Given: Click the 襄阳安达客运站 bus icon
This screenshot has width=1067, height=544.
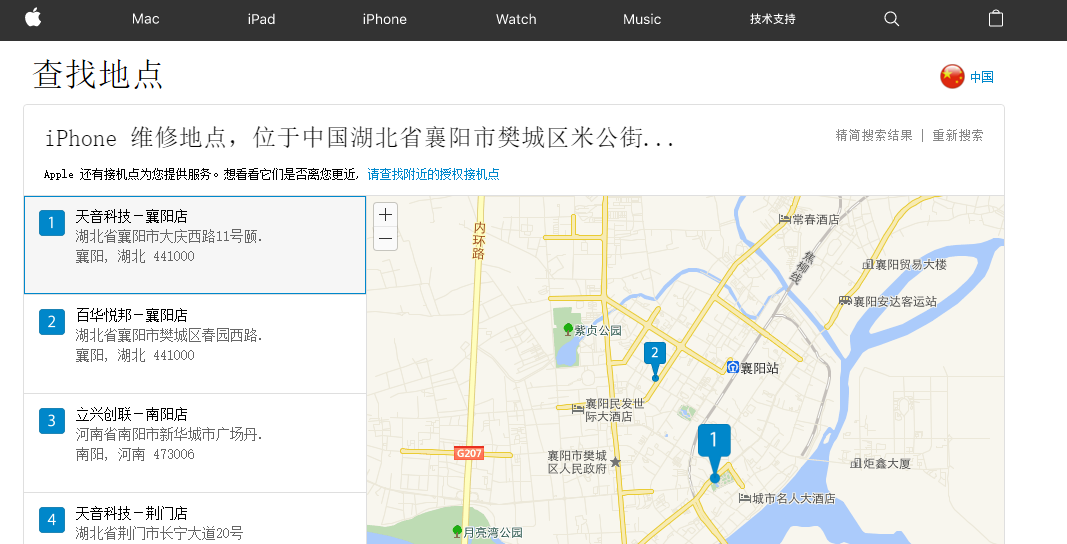Looking at the screenshot, I should coord(845,301).
